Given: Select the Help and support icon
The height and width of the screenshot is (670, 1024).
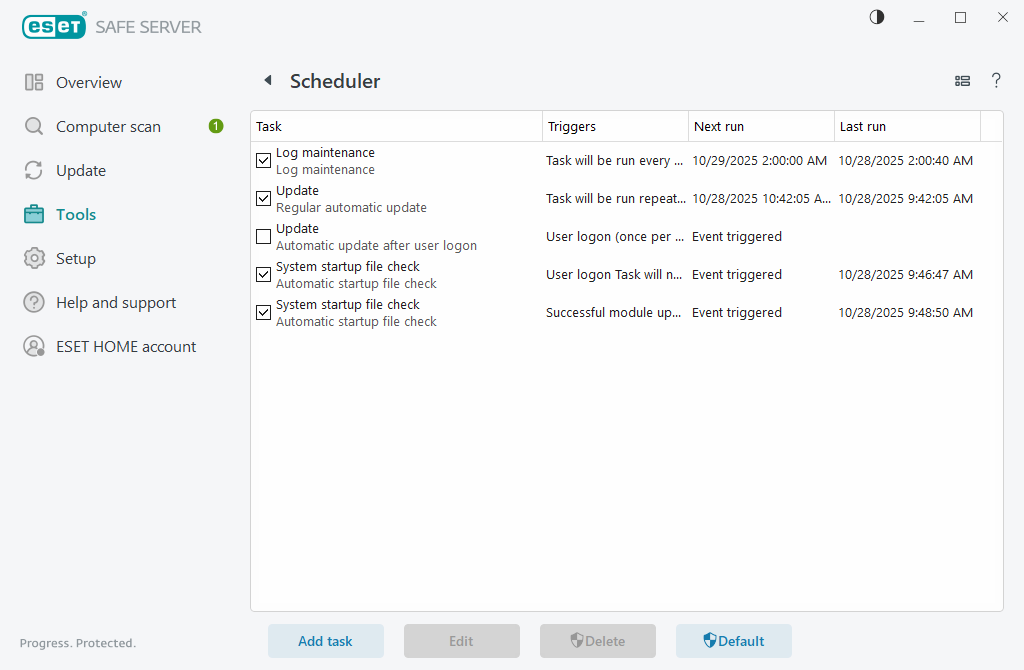Looking at the screenshot, I should point(33,302).
